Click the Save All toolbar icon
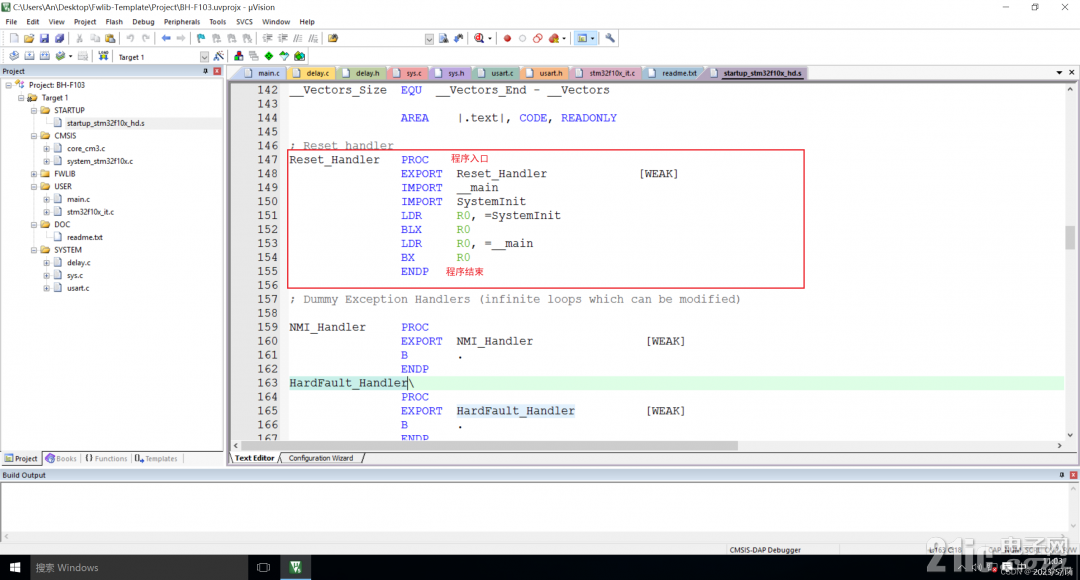Screen dimensions: 1080x580 point(59,39)
